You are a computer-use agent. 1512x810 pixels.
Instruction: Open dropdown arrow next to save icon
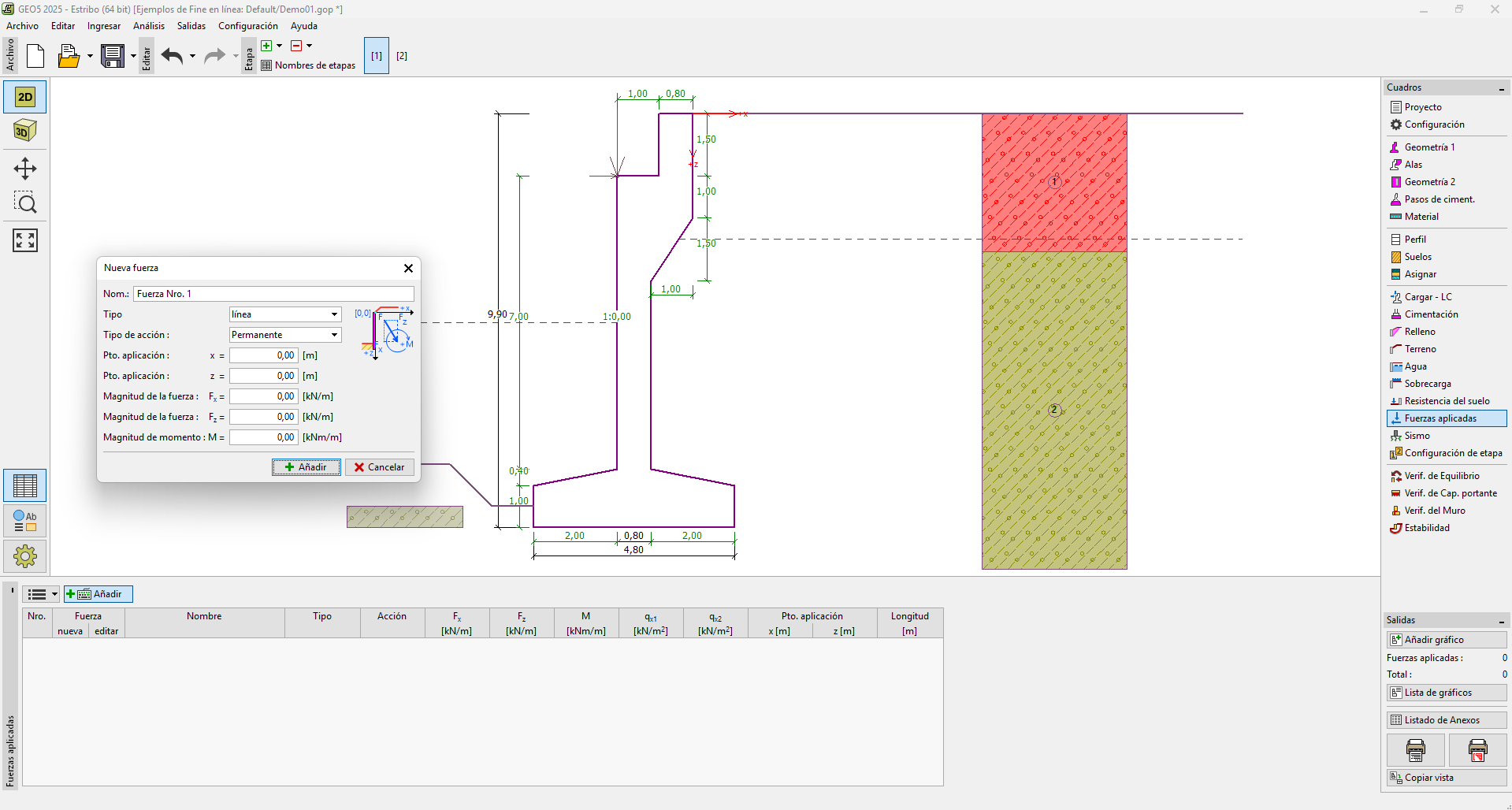133,56
